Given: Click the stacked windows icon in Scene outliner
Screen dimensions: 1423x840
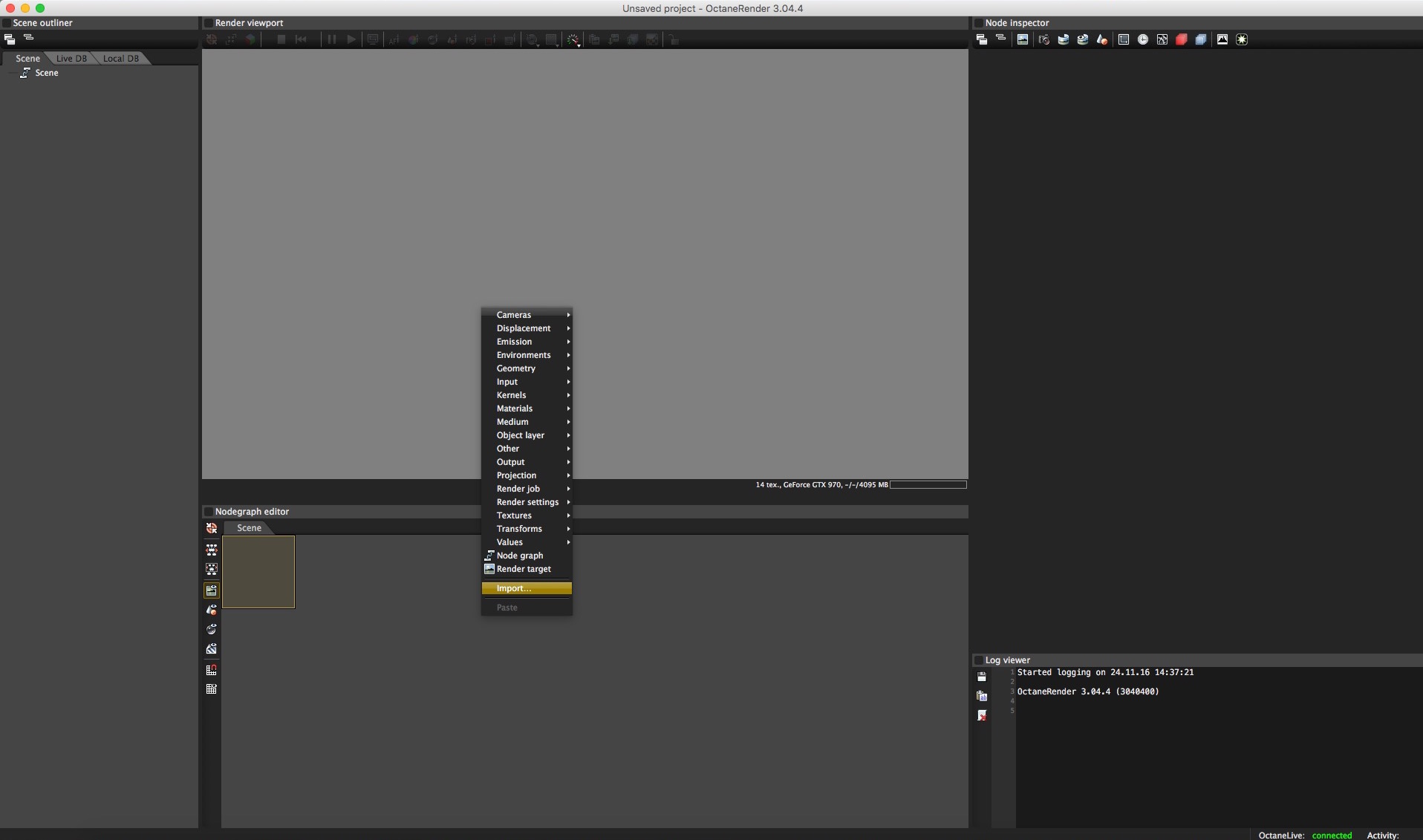Looking at the screenshot, I should [x=10, y=39].
